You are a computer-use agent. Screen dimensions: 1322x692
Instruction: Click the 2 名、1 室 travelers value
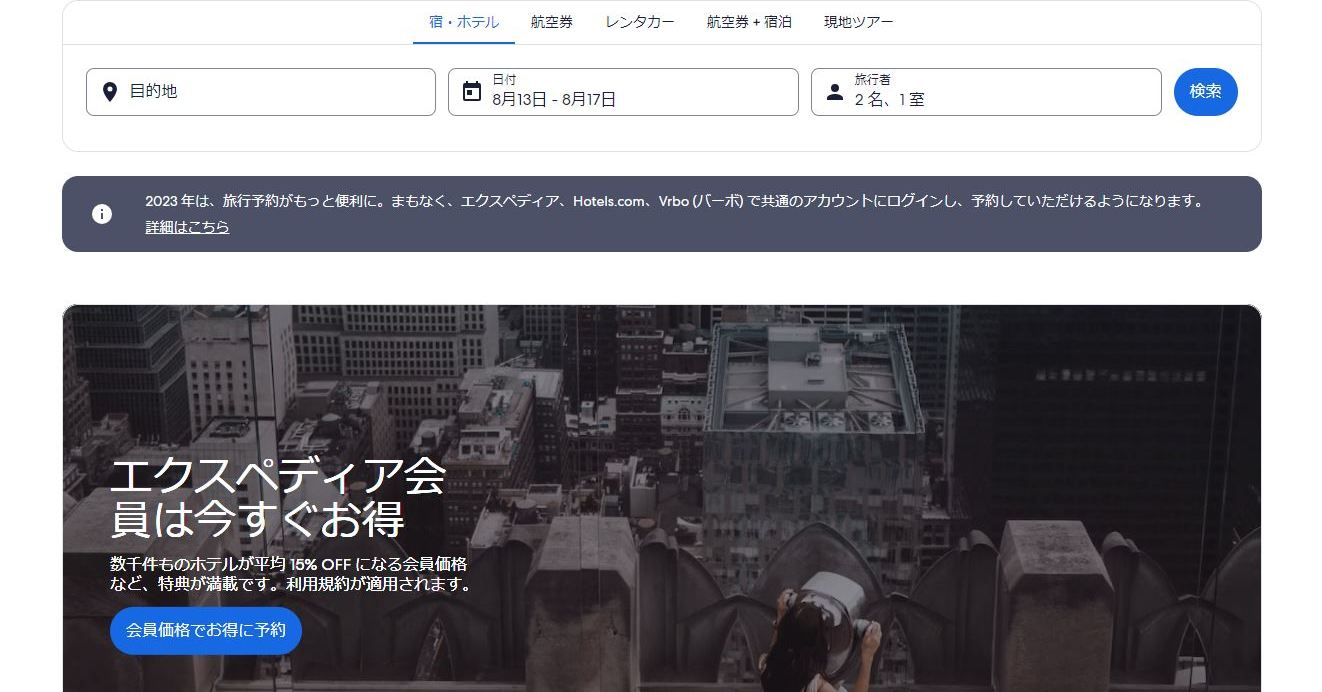coord(889,100)
